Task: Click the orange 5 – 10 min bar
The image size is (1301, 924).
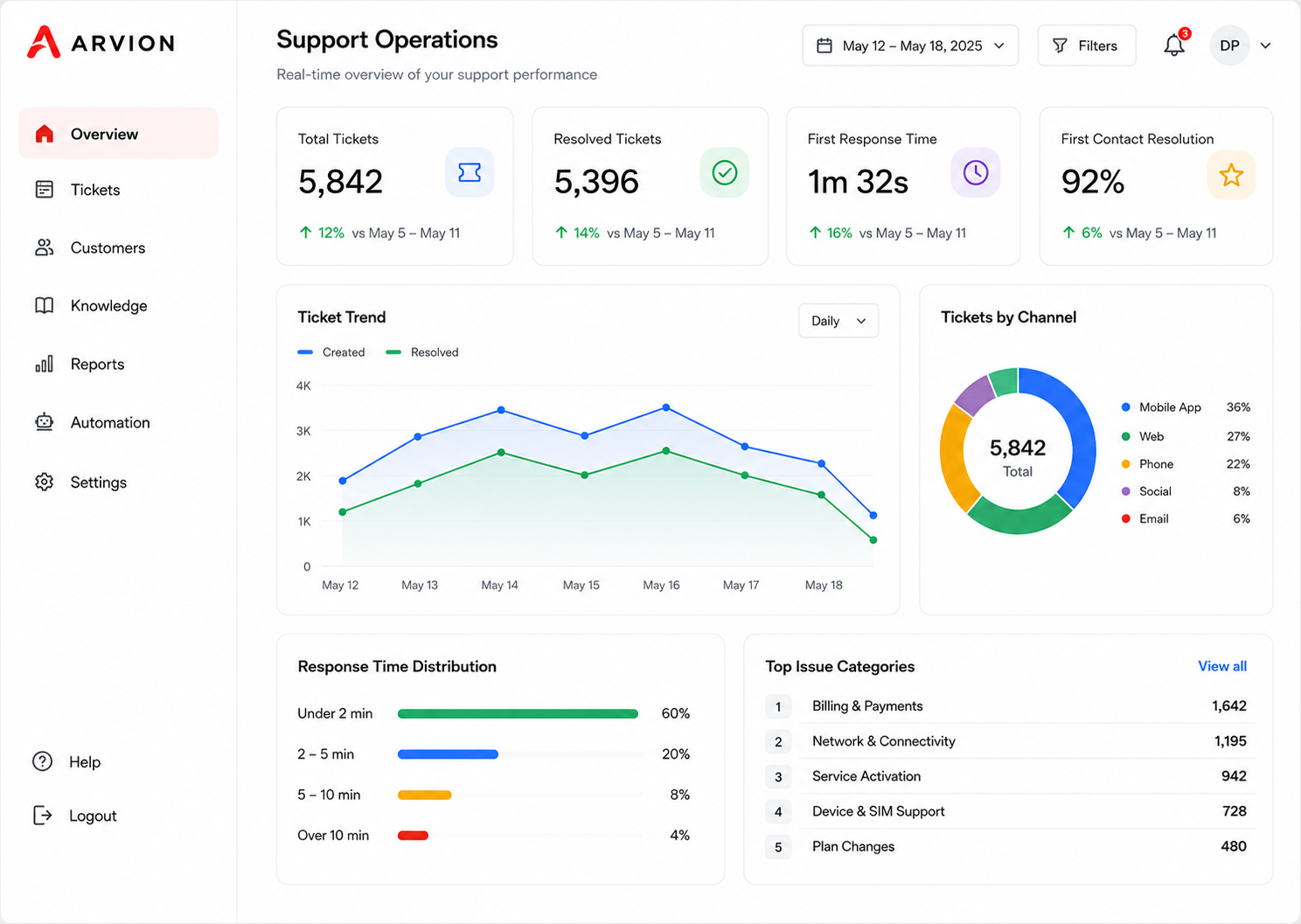Action: 425,795
